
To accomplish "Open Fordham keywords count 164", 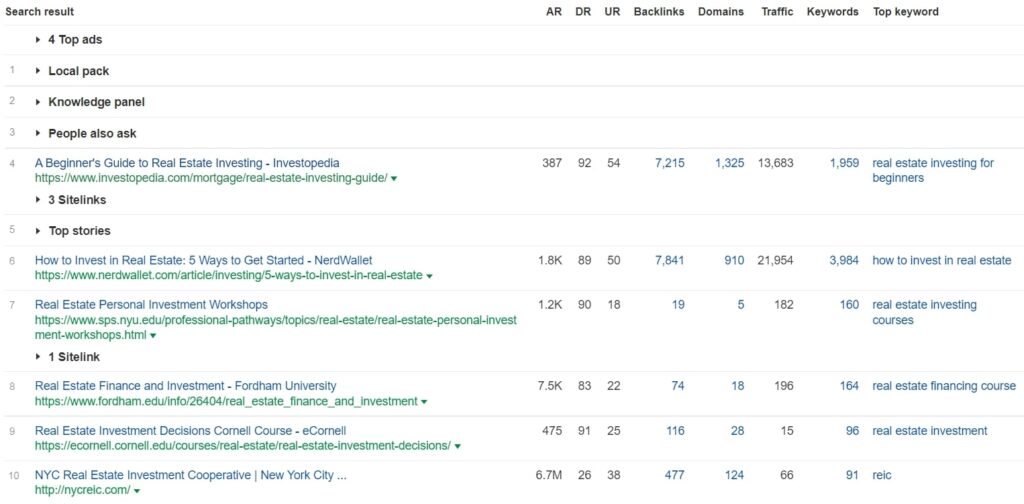I will click(x=850, y=386).
